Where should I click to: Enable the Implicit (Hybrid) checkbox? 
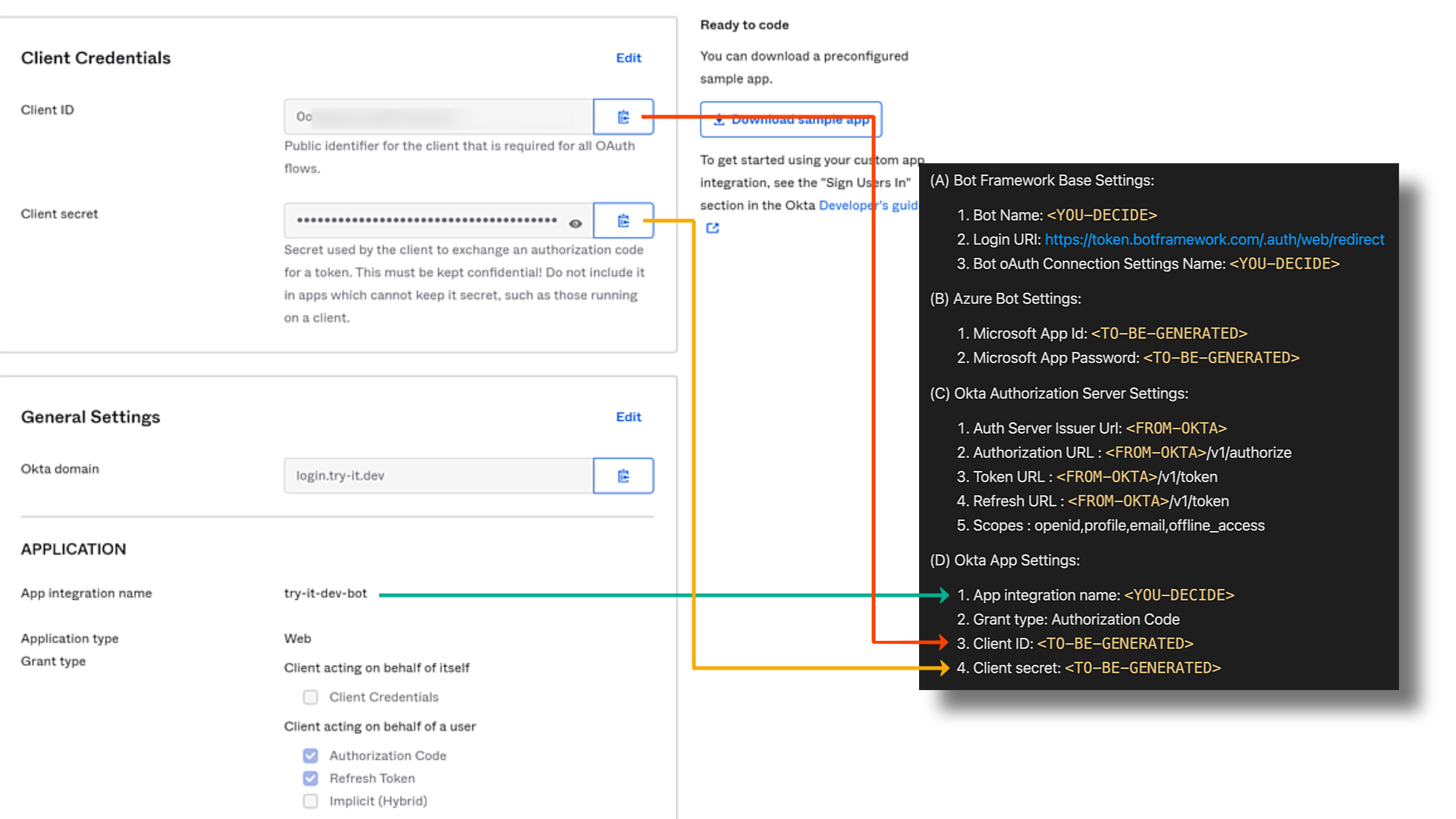pos(310,801)
